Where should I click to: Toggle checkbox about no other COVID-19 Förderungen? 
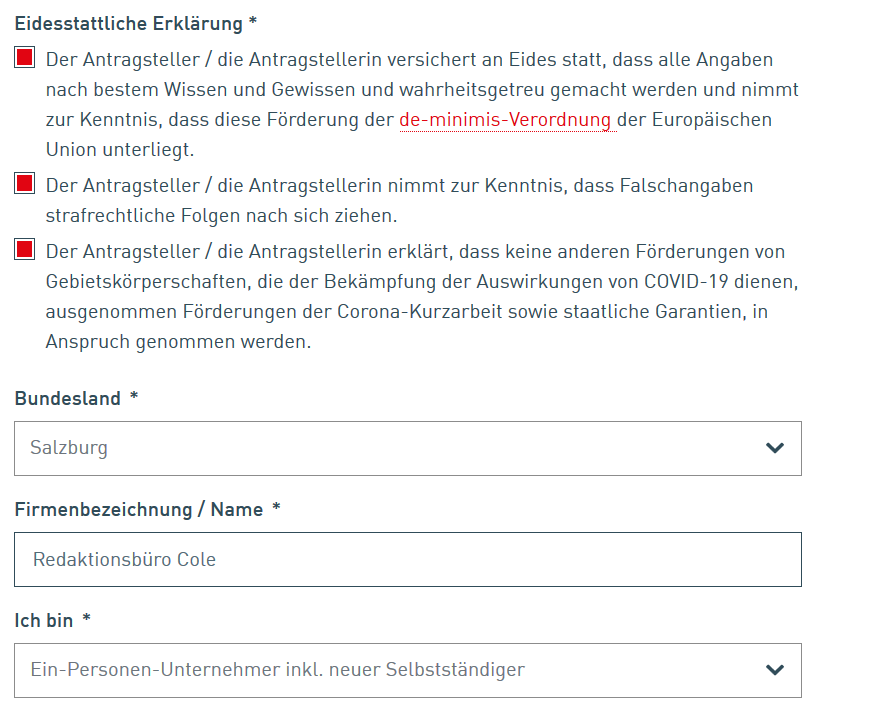25,249
